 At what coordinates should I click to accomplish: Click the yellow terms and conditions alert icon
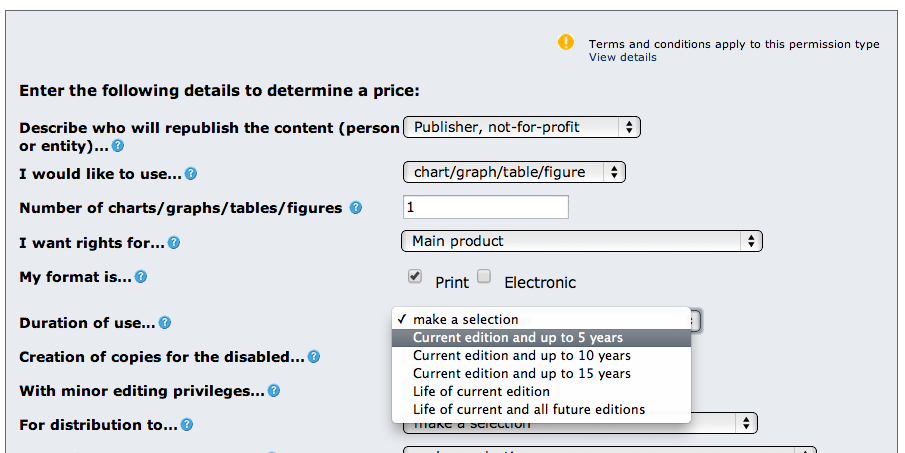(566, 42)
